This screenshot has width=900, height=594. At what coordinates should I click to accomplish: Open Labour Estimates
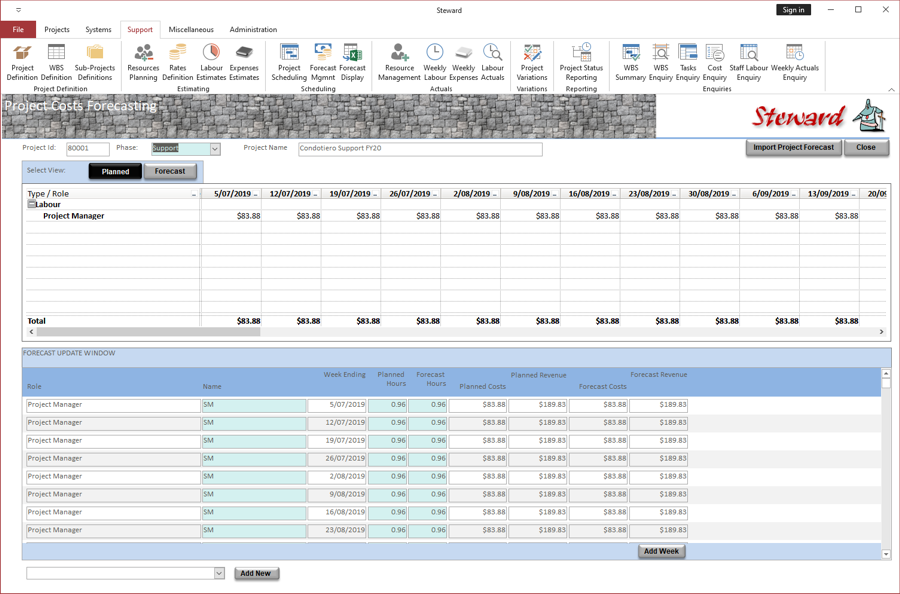211,63
